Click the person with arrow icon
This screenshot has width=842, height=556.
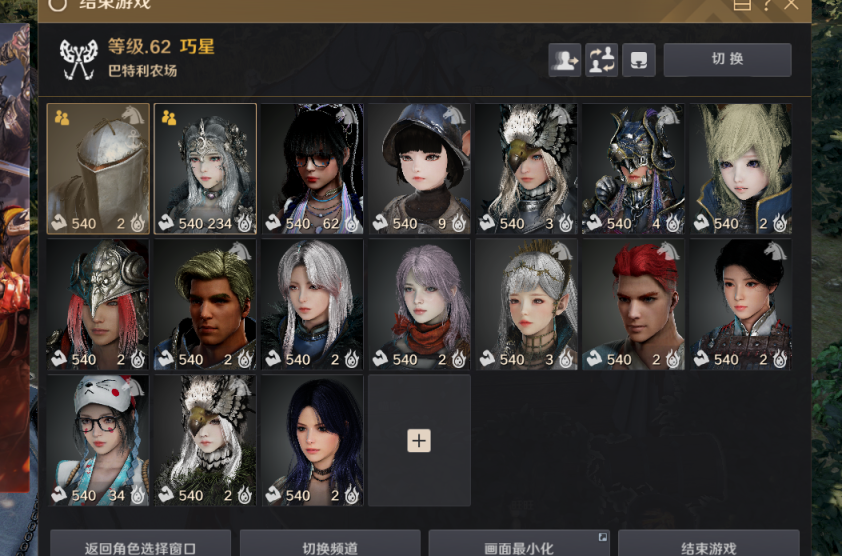pyautogui.click(x=565, y=60)
